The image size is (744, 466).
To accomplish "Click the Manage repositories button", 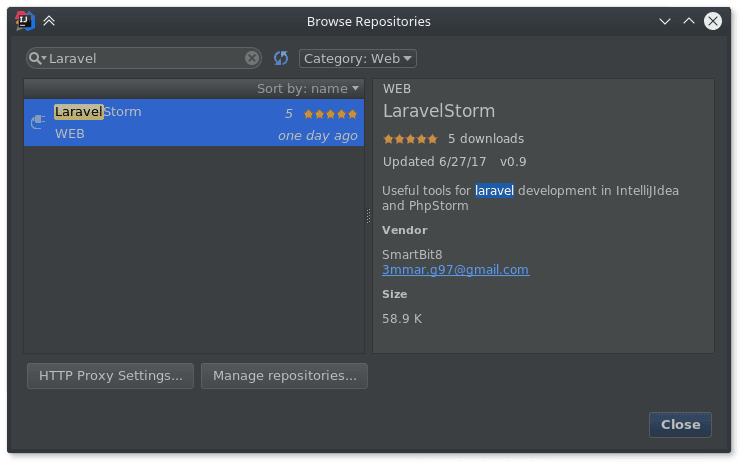I will [x=284, y=376].
